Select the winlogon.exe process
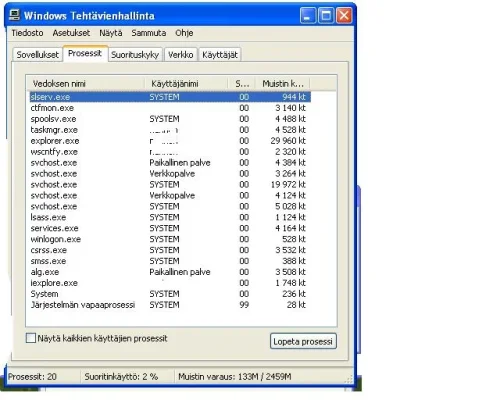The width and height of the screenshot is (500, 400). coord(170,239)
